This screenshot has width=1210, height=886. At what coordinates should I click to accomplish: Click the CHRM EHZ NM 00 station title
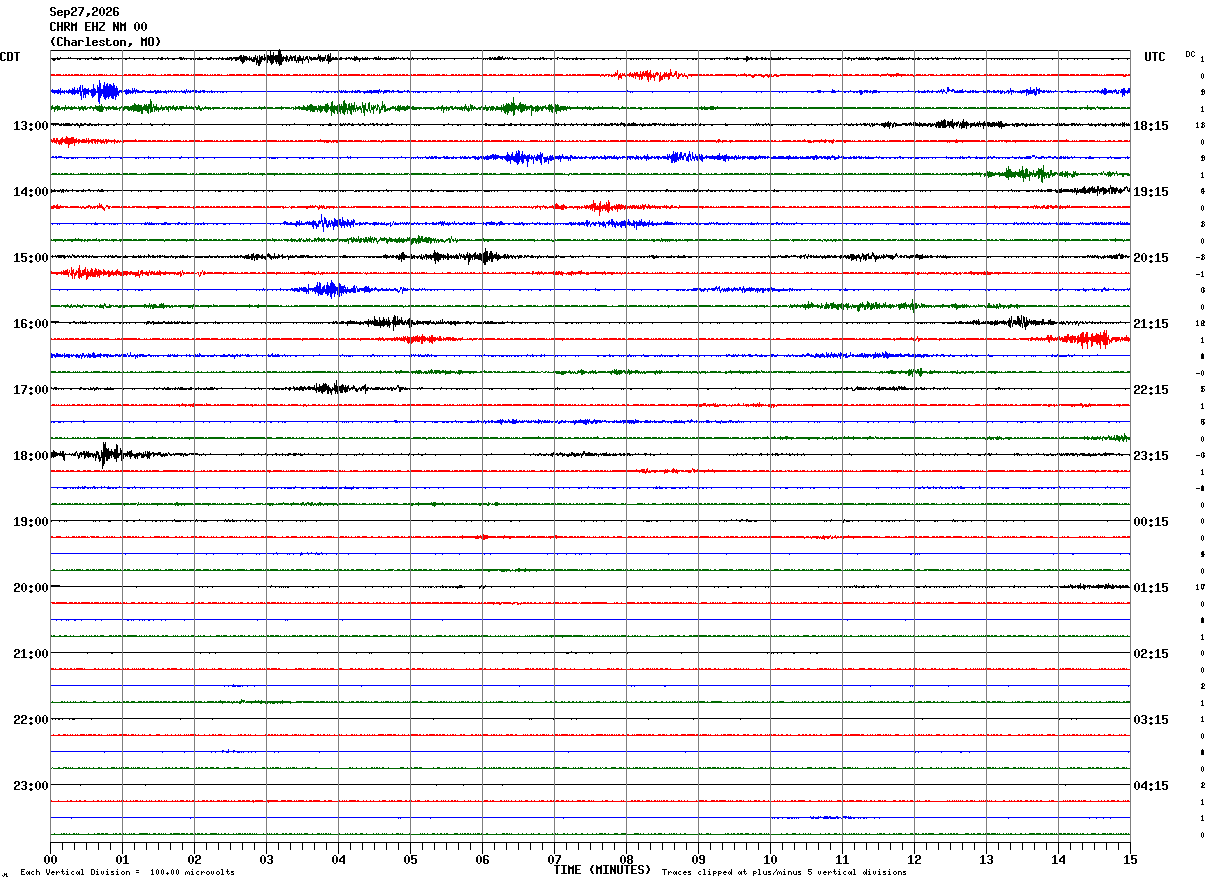tap(98, 27)
